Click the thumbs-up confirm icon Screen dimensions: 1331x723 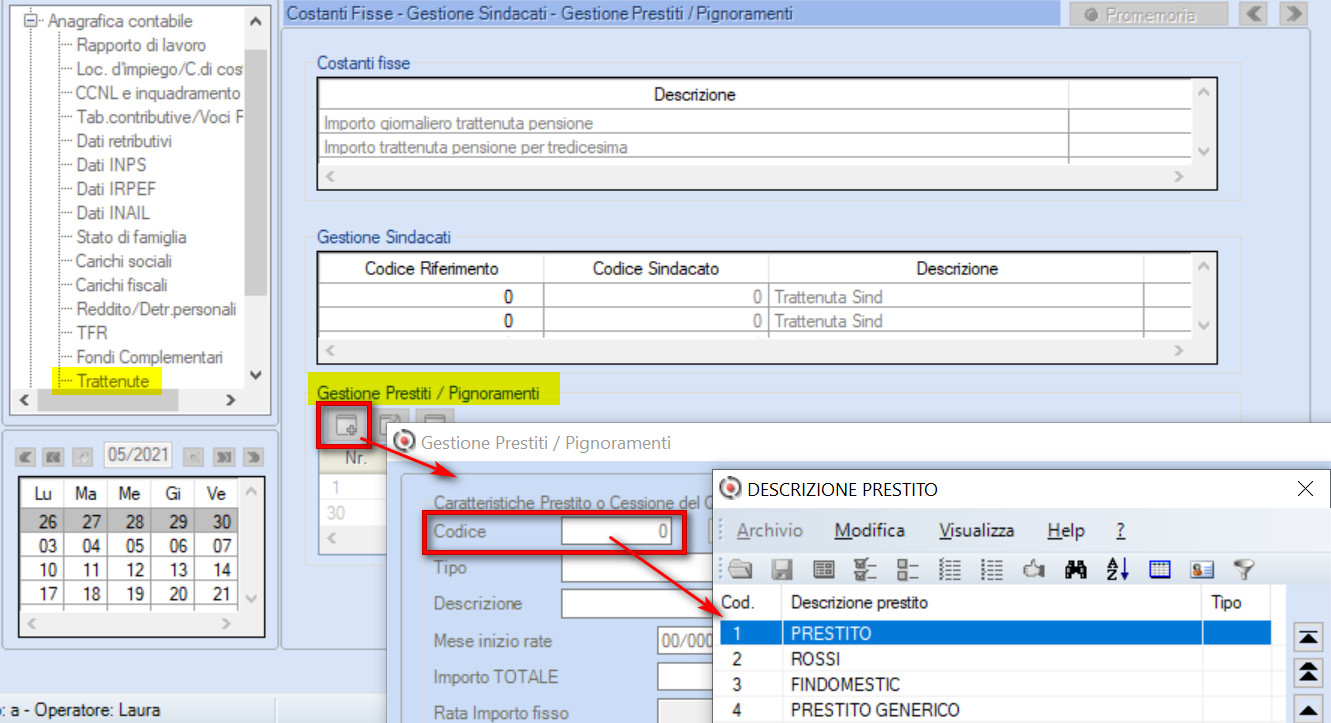[x=1034, y=570]
